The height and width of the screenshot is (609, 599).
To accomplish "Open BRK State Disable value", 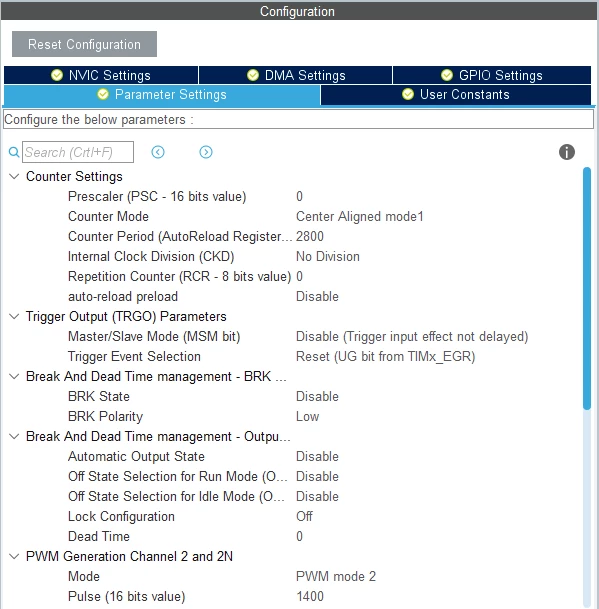I will click(317, 397).
